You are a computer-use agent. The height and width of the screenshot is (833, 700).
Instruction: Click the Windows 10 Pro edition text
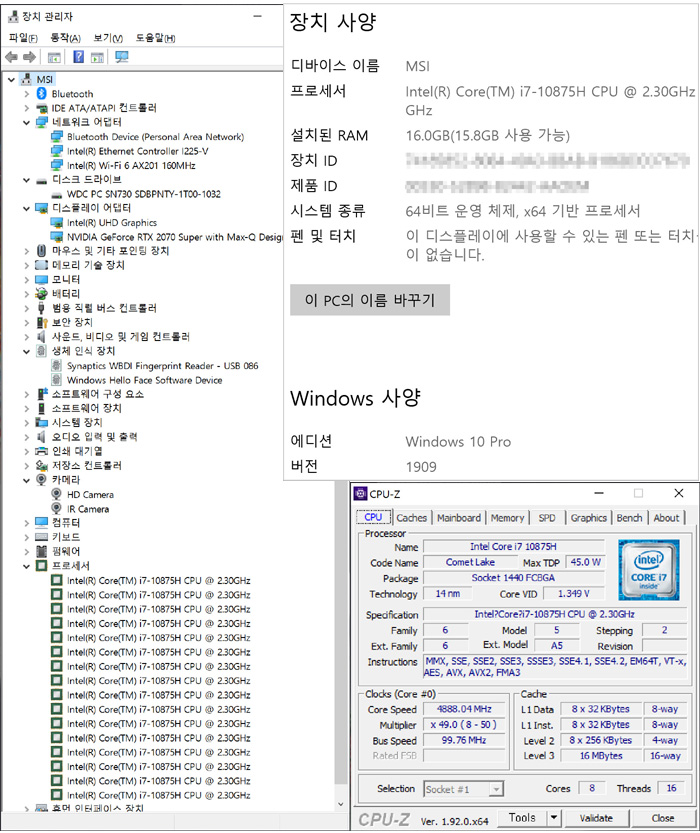(458, 441)
